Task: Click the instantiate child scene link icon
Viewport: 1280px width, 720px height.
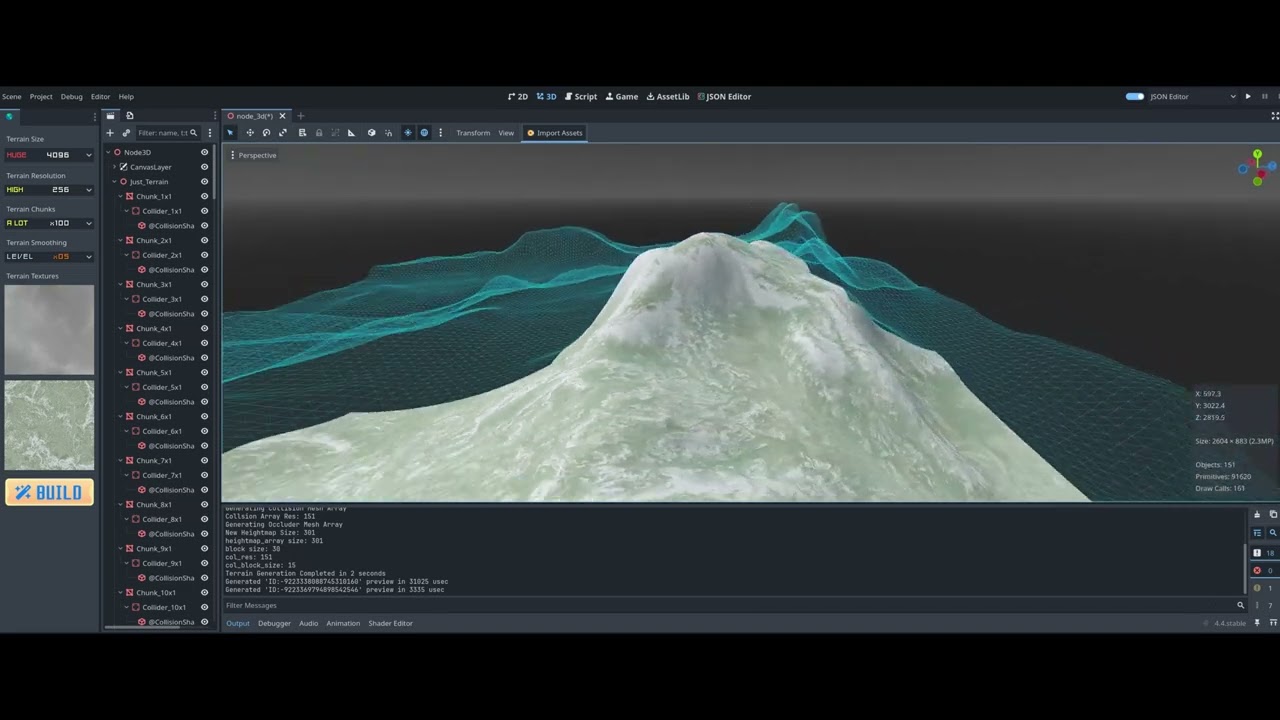Action: tap(126, 133)
